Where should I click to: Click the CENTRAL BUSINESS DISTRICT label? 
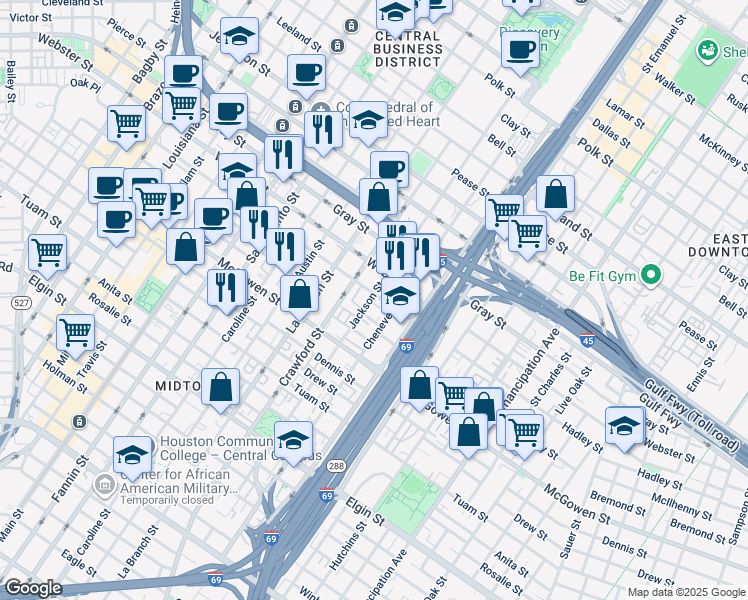pos(407,49)
